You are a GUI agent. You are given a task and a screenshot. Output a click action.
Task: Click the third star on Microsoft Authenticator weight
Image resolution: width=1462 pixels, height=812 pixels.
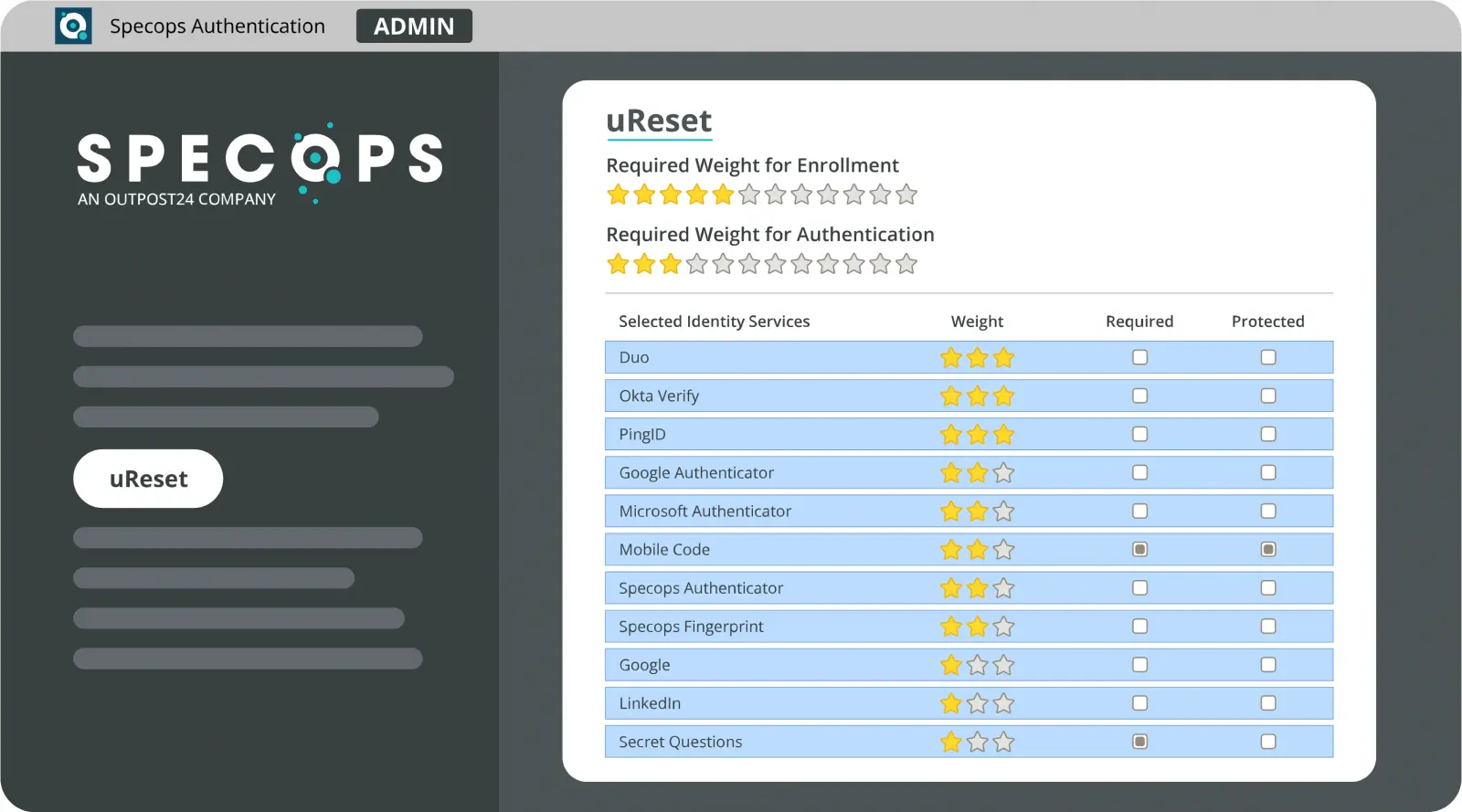click(x=1003, y=511)
